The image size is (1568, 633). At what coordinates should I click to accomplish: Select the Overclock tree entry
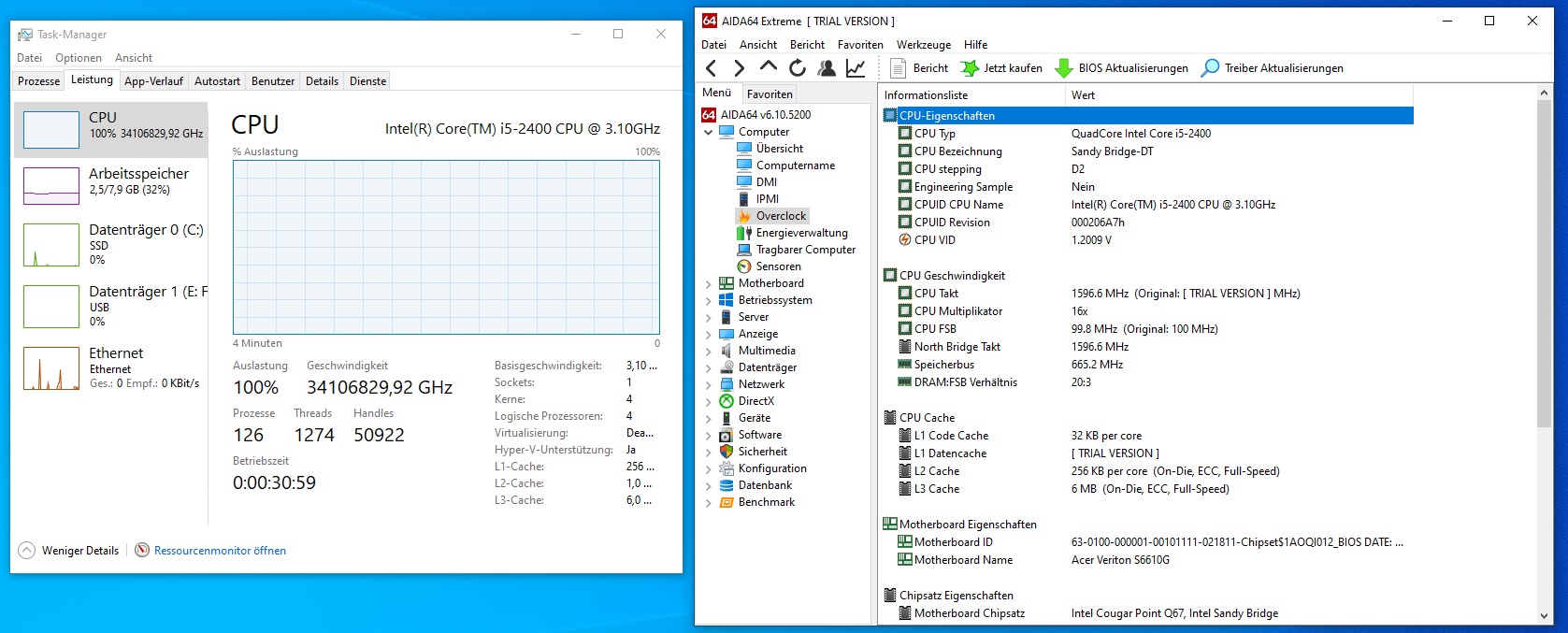772,216
